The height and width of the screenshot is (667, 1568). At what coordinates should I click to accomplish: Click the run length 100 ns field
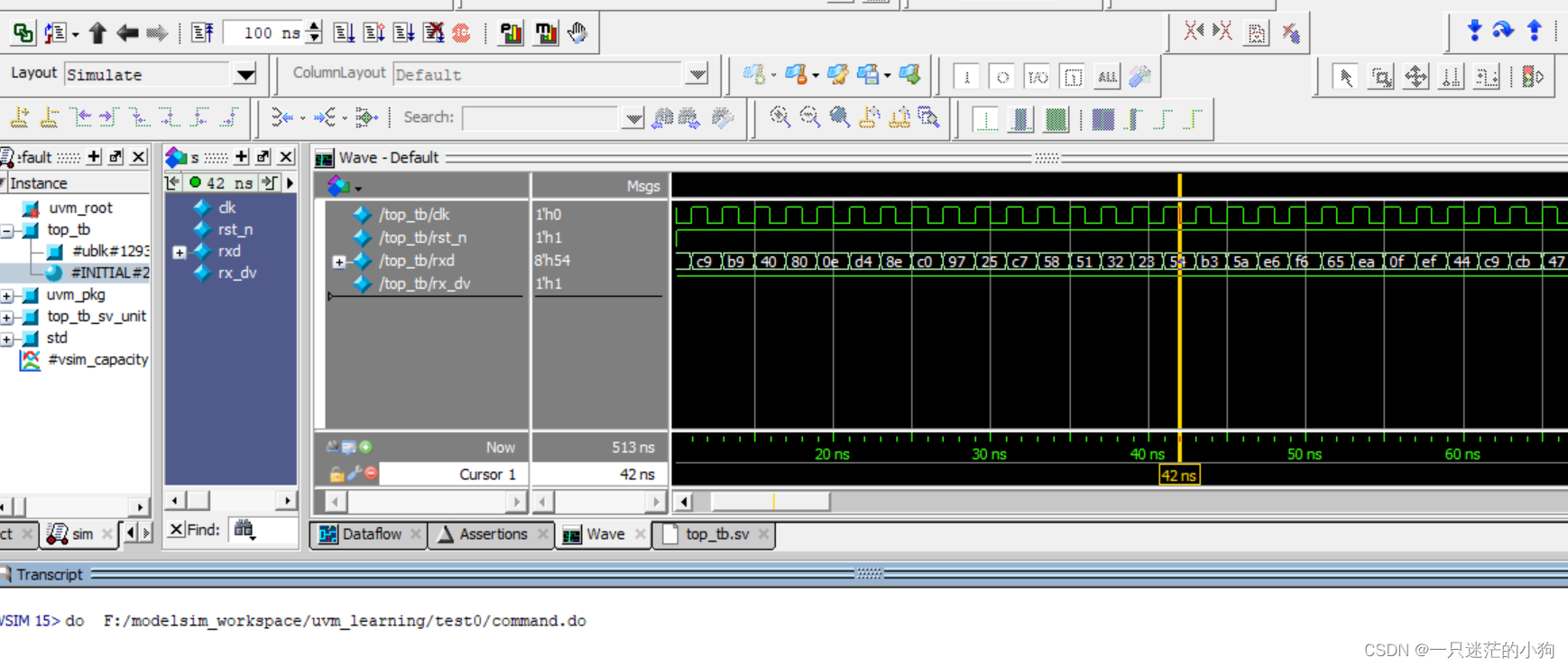[x=264, y=33]
